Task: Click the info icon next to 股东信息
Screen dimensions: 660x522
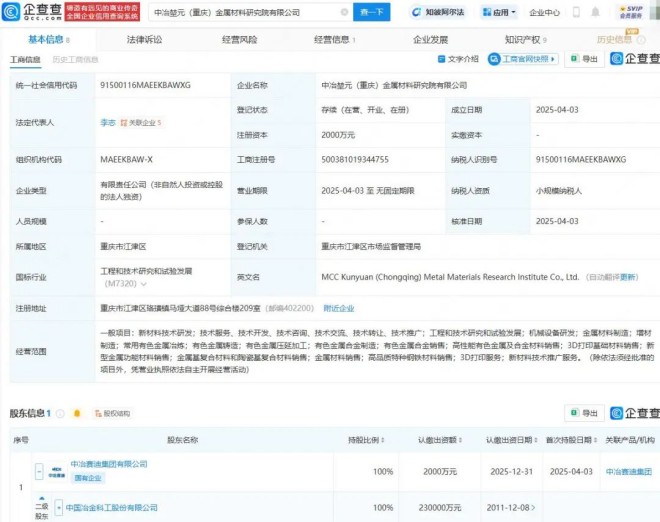Action: point(61,413)
